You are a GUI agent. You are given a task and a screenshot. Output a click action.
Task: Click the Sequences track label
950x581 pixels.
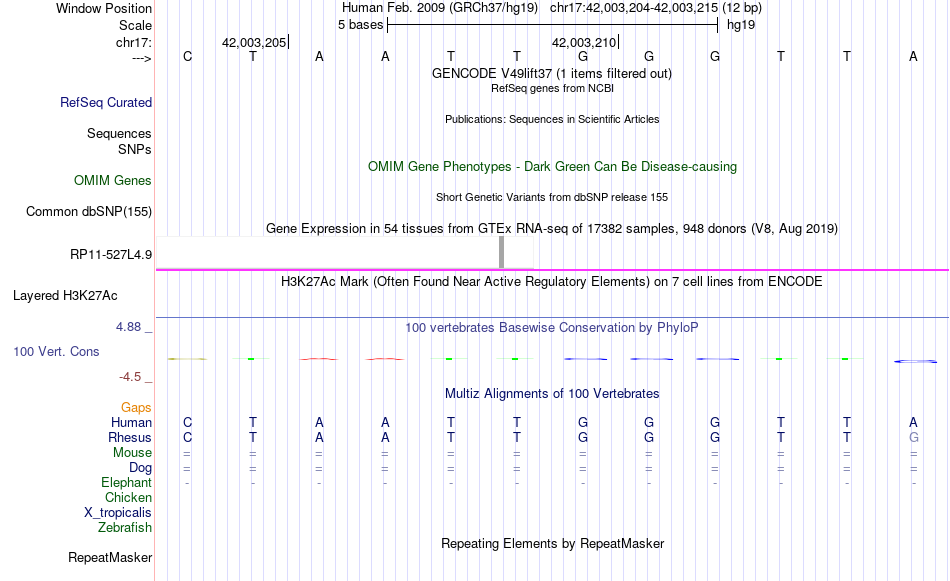click(119, 133)
